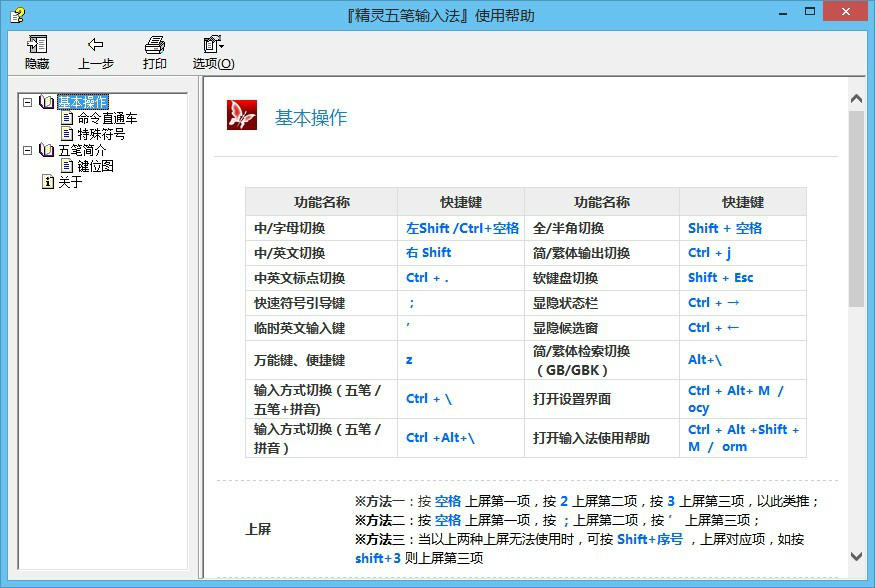
Task: Collapse the 基本操作 tree node
Action: (x=27, y=102)
